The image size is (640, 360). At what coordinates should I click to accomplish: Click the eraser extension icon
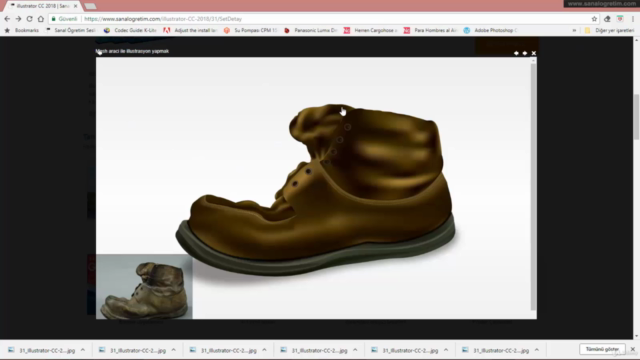coord(607,19)
